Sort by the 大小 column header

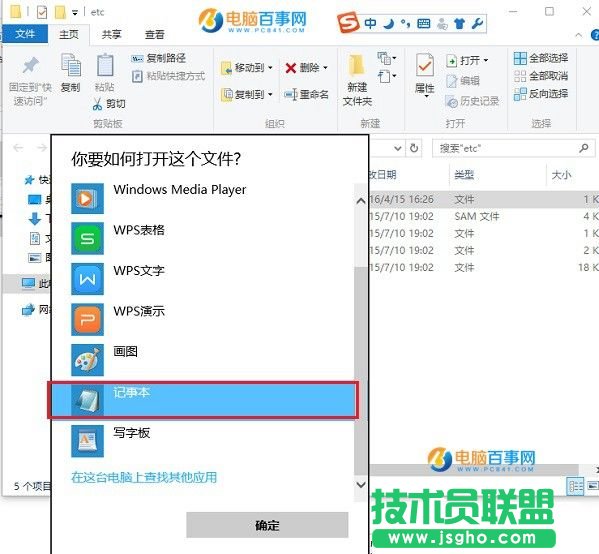562,175
